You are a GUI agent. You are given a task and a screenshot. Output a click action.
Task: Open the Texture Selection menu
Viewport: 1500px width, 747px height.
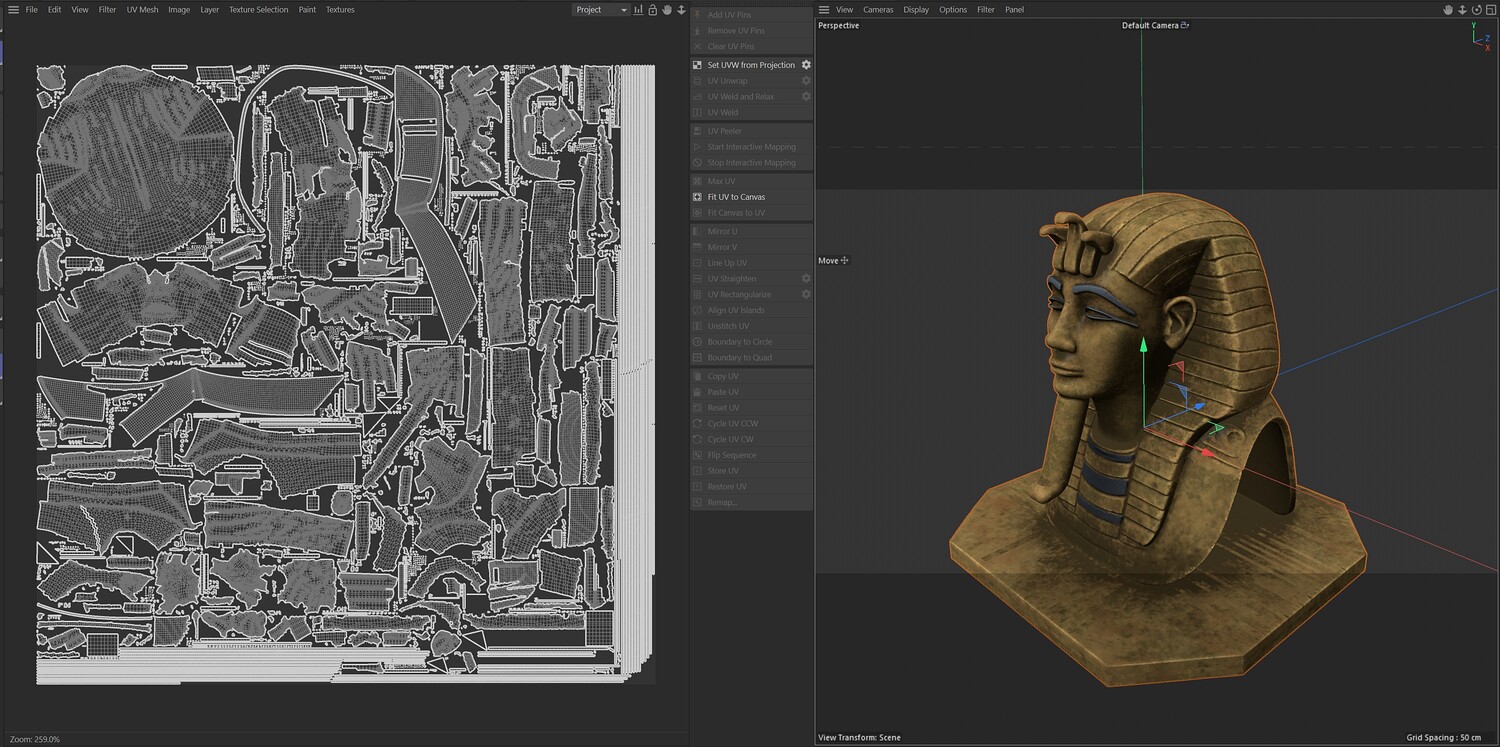pos(258,10)
